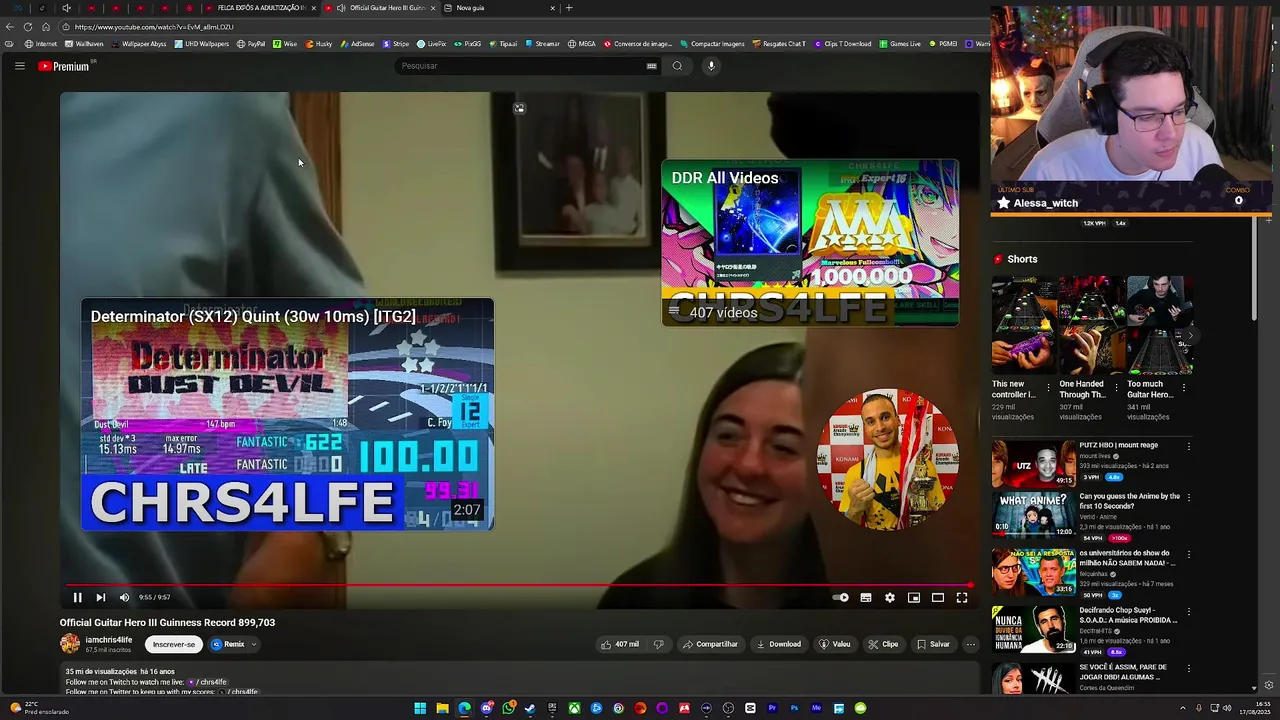This screenshot has height=720, width=1280.
Task: Switch to the Nova guia tab
Action: [500, 8]
